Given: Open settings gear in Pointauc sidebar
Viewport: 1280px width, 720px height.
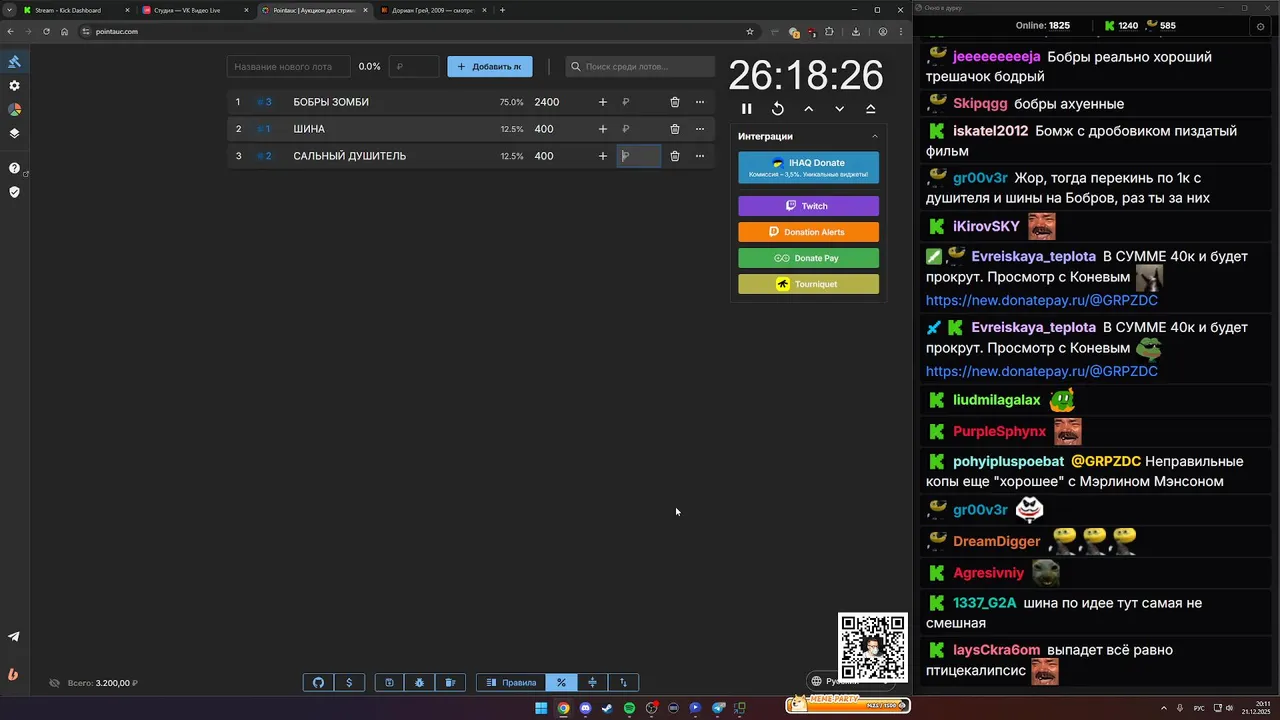Looking at the screenshot, I should (14, 86).
